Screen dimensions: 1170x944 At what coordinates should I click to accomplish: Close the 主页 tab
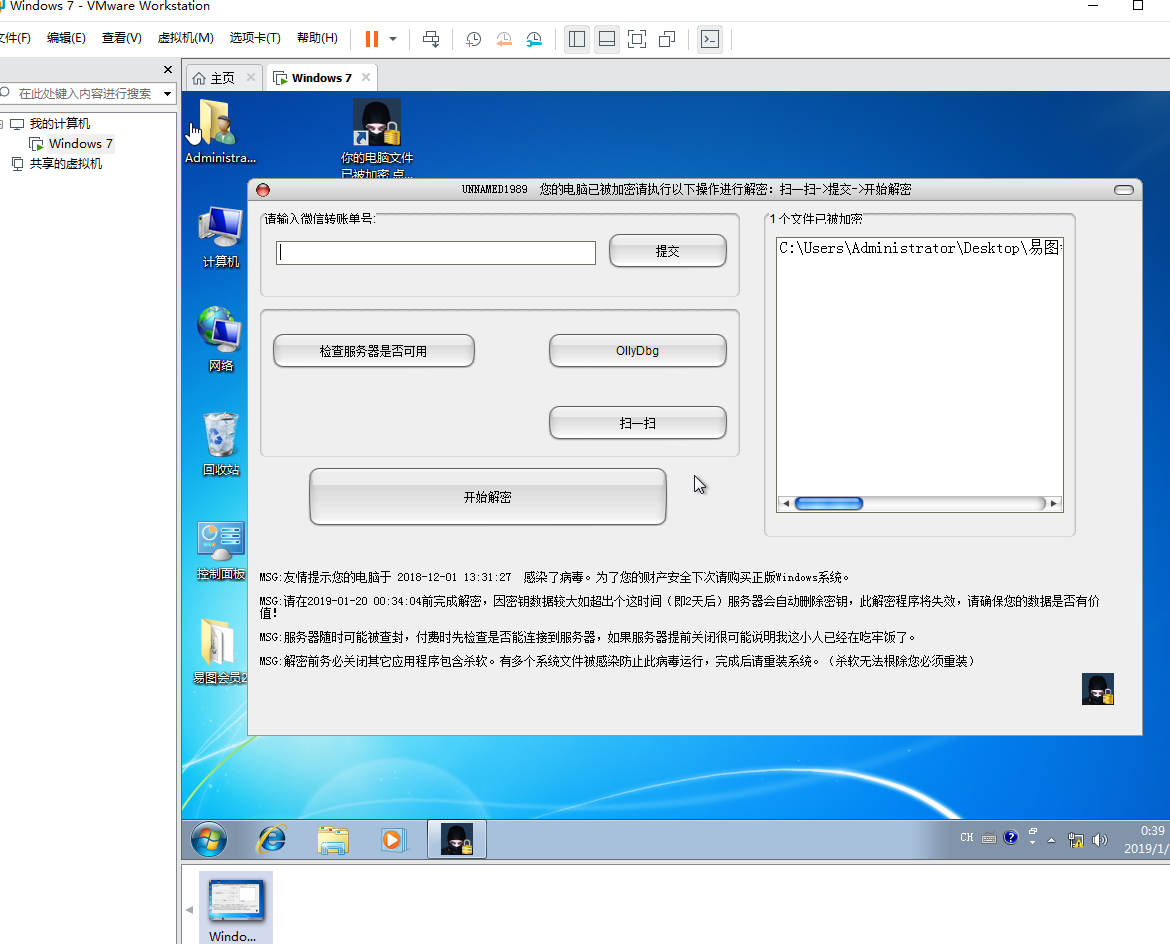click(x=251, y=77)
